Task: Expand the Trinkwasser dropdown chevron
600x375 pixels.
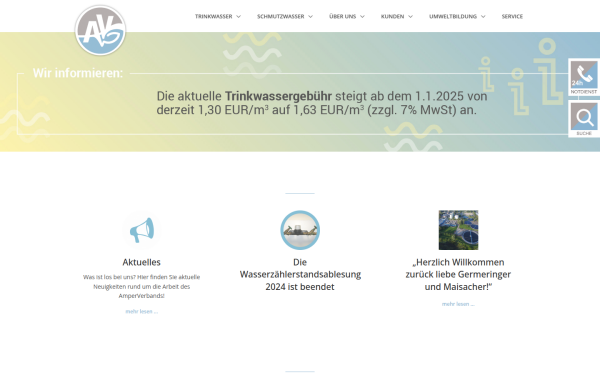Action: pos(238,16)
